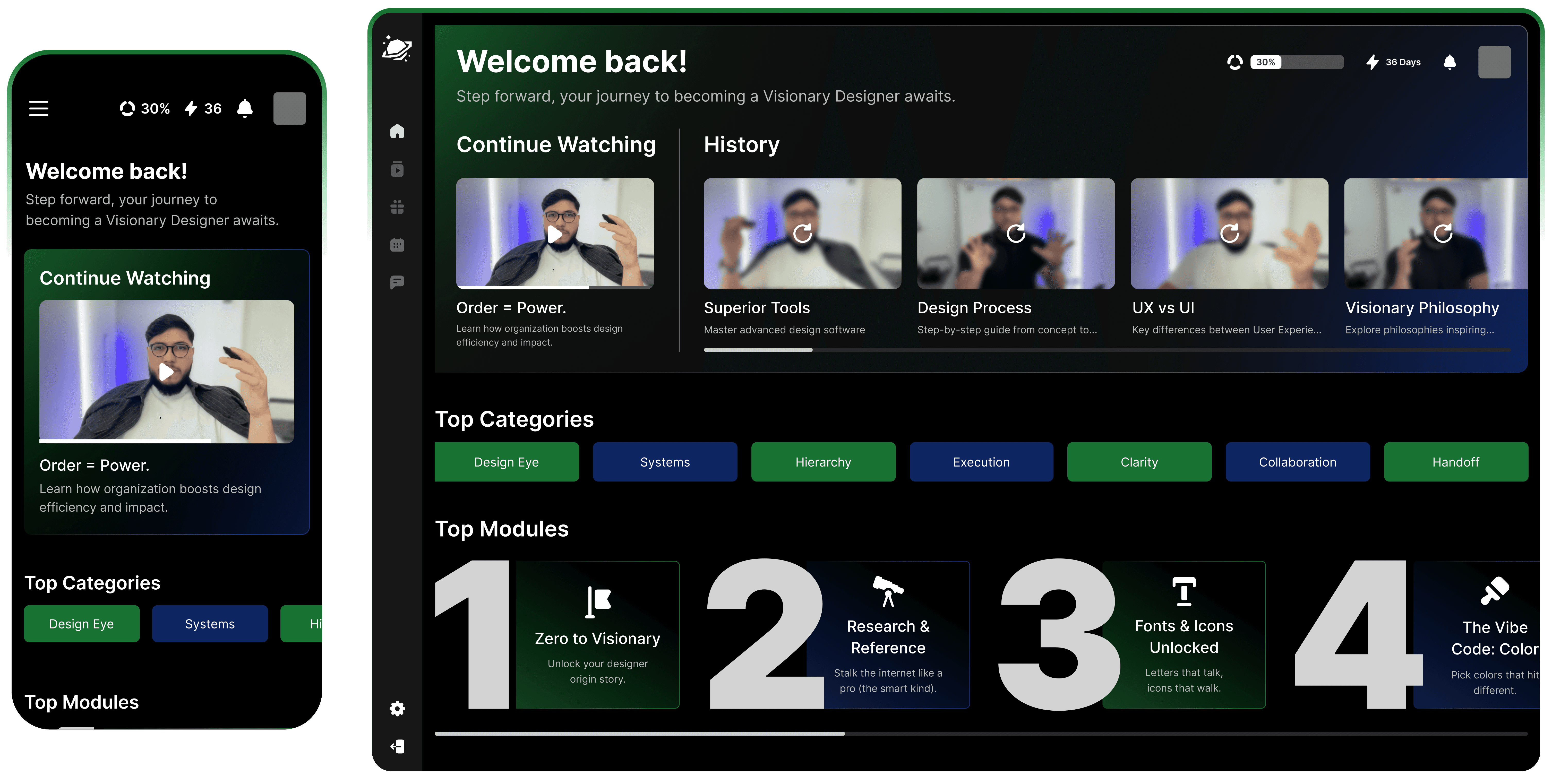
Task: Open The Vibe Code: Color module card
Action: point(1477,635)
